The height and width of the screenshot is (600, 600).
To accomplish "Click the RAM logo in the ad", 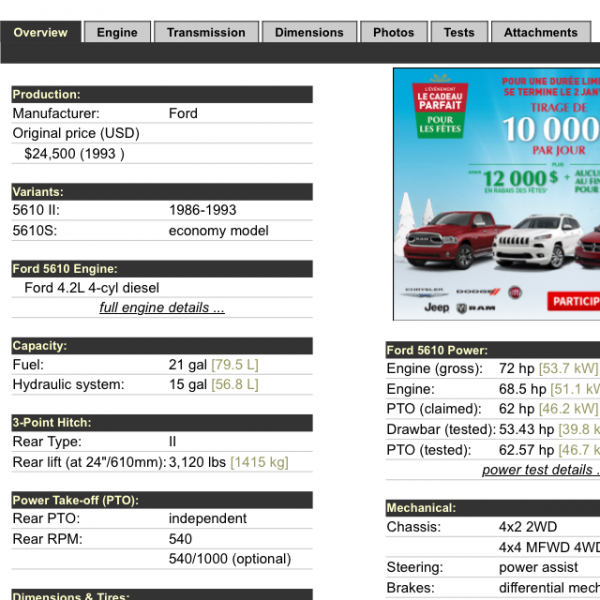I will [476, 308].
